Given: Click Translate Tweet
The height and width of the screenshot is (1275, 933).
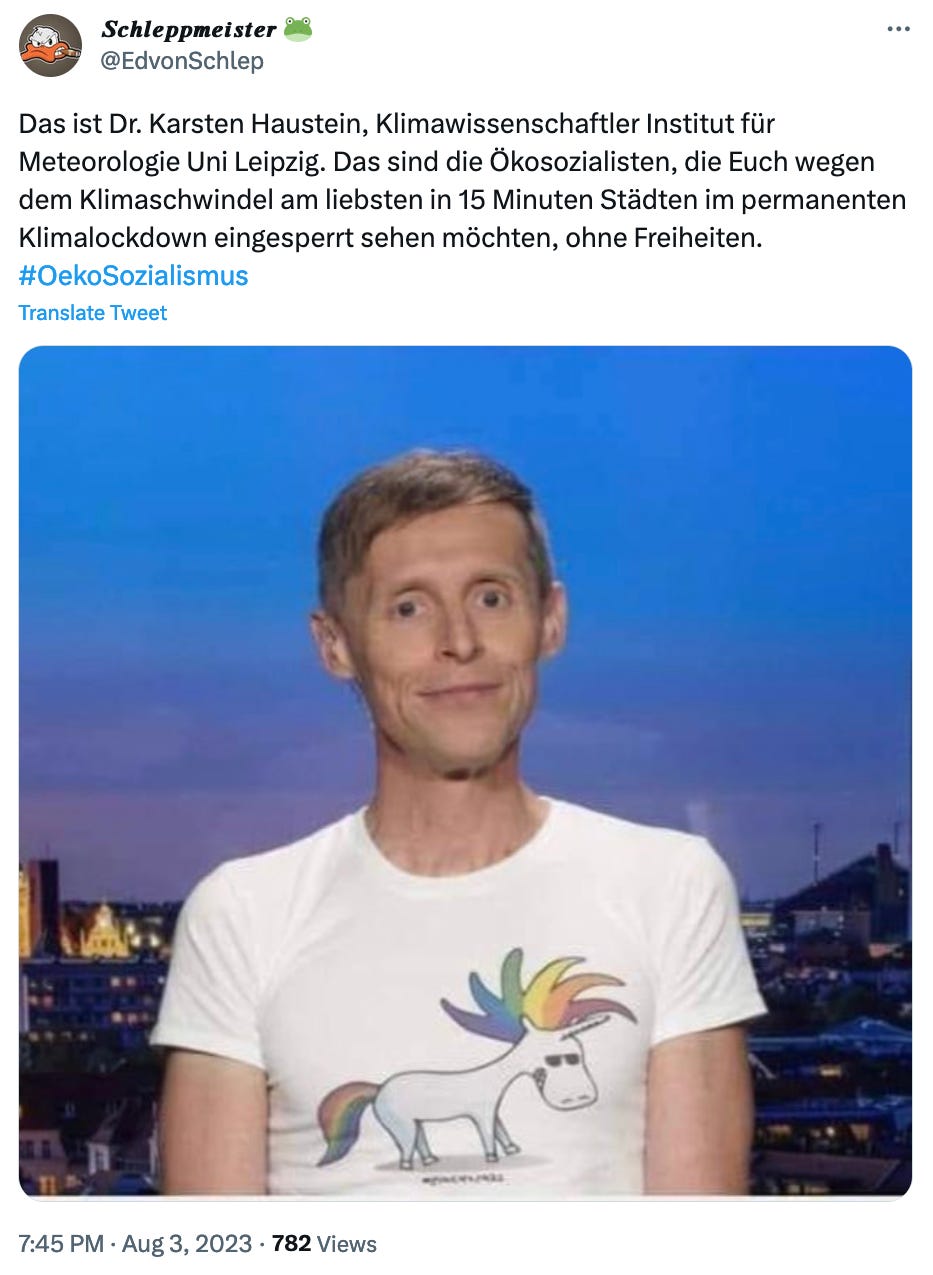Looking at the screenshot, I should coord(93,313).
